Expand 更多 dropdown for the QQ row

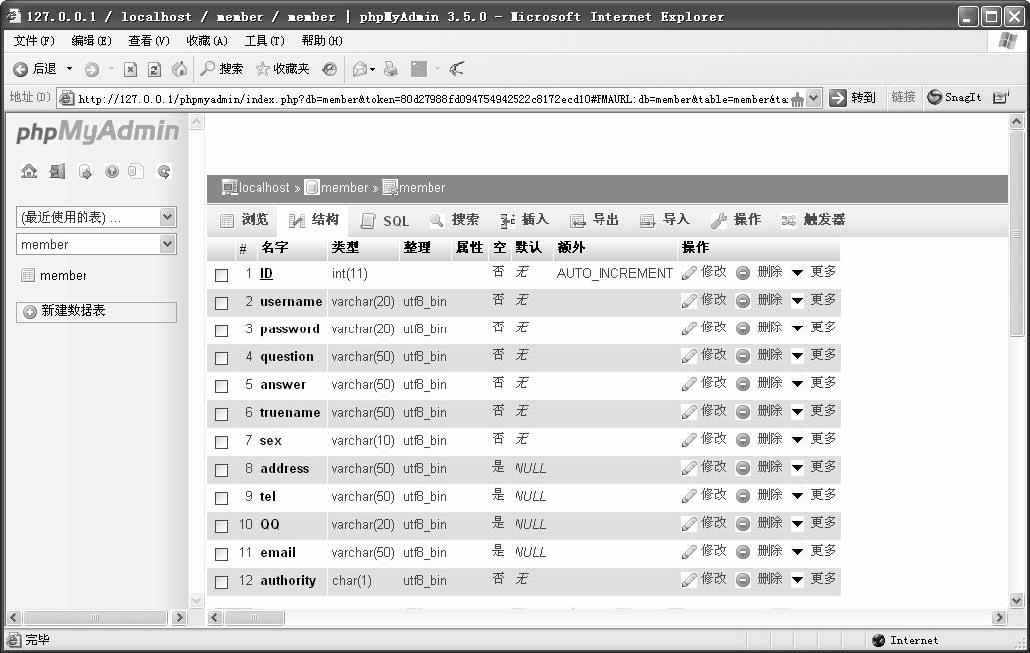(x=814, y=523)
